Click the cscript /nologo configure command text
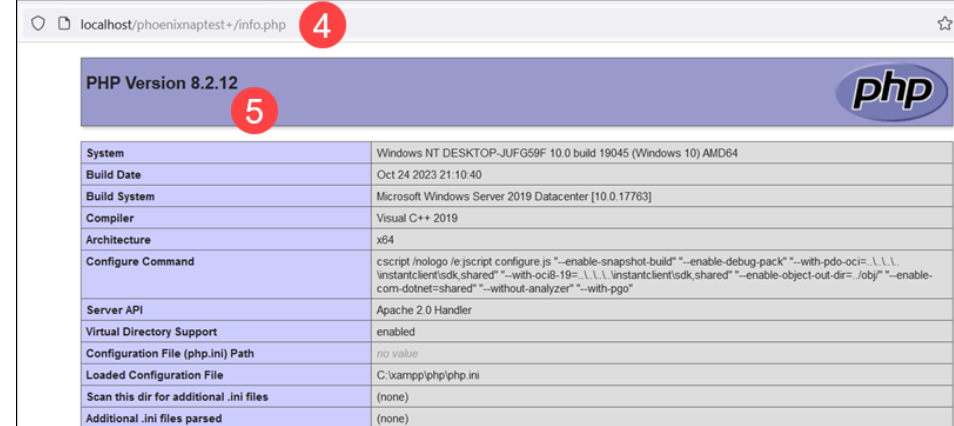 click(x=654, y=276)
